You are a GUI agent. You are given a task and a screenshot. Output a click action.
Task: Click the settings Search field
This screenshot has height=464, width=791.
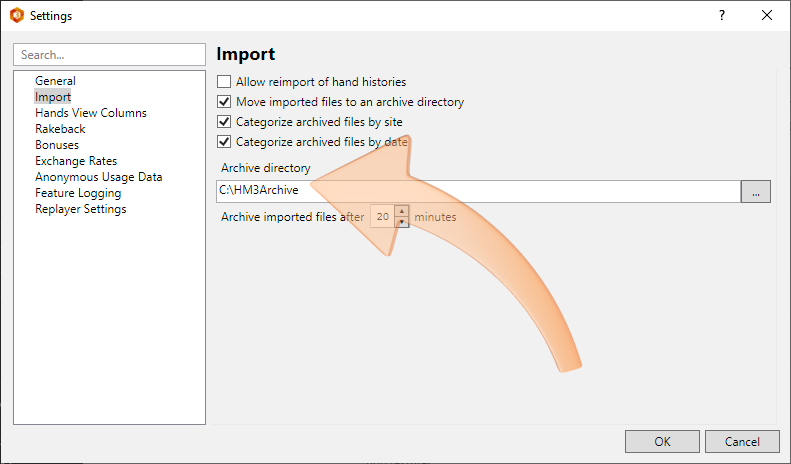[109, 54]
